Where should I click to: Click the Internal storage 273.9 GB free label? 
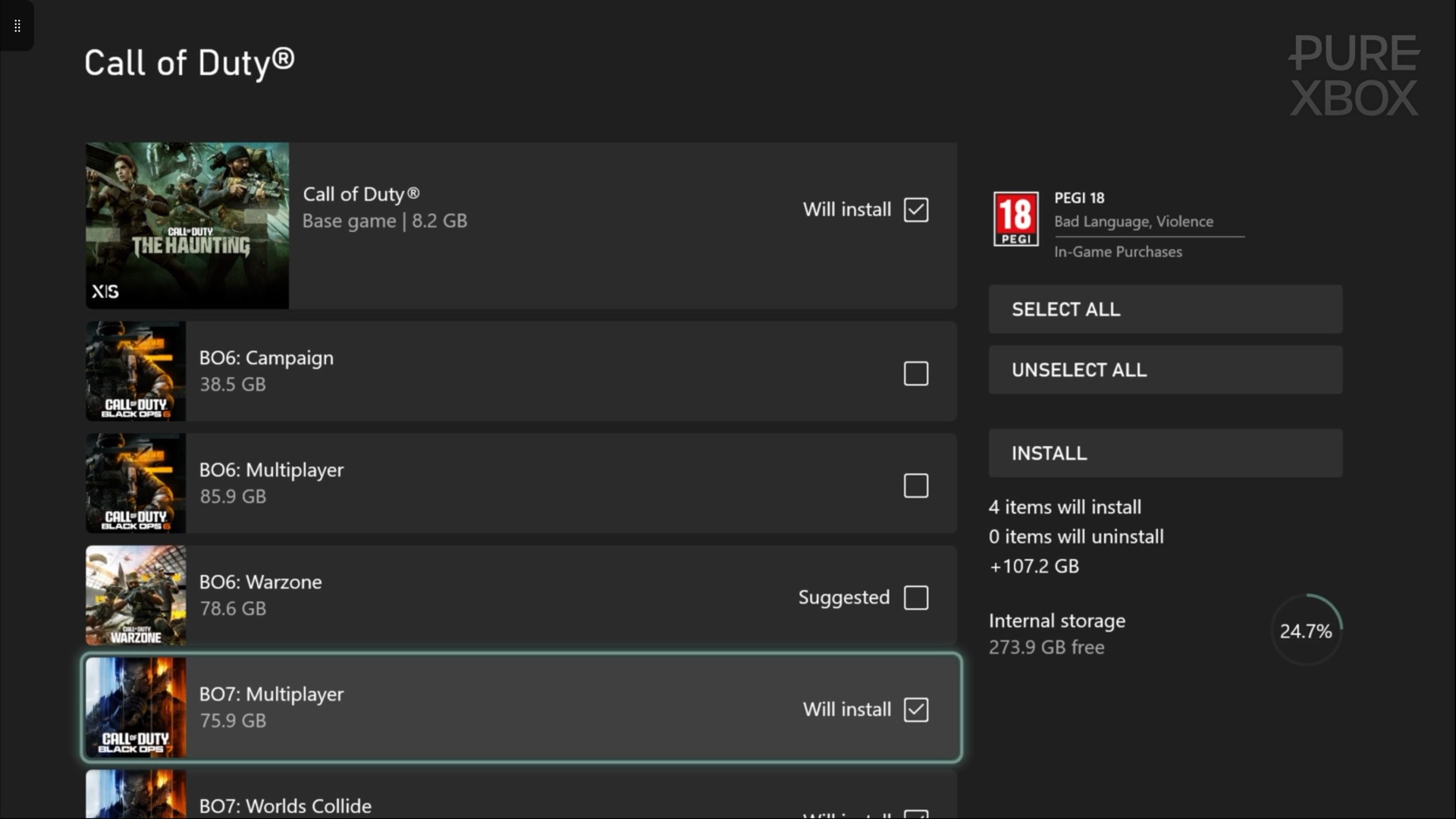(1056, 634)
